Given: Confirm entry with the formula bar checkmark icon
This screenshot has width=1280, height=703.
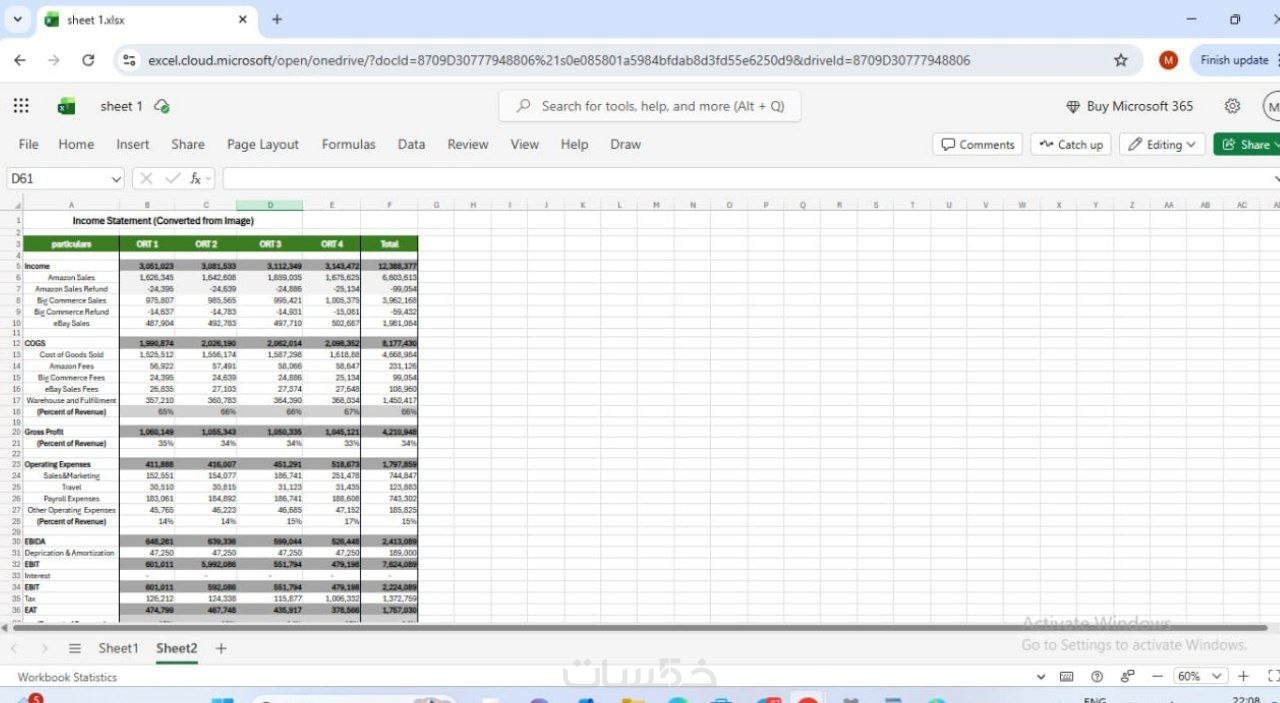Looking at the screenshot, I should [x=172, y=178].
